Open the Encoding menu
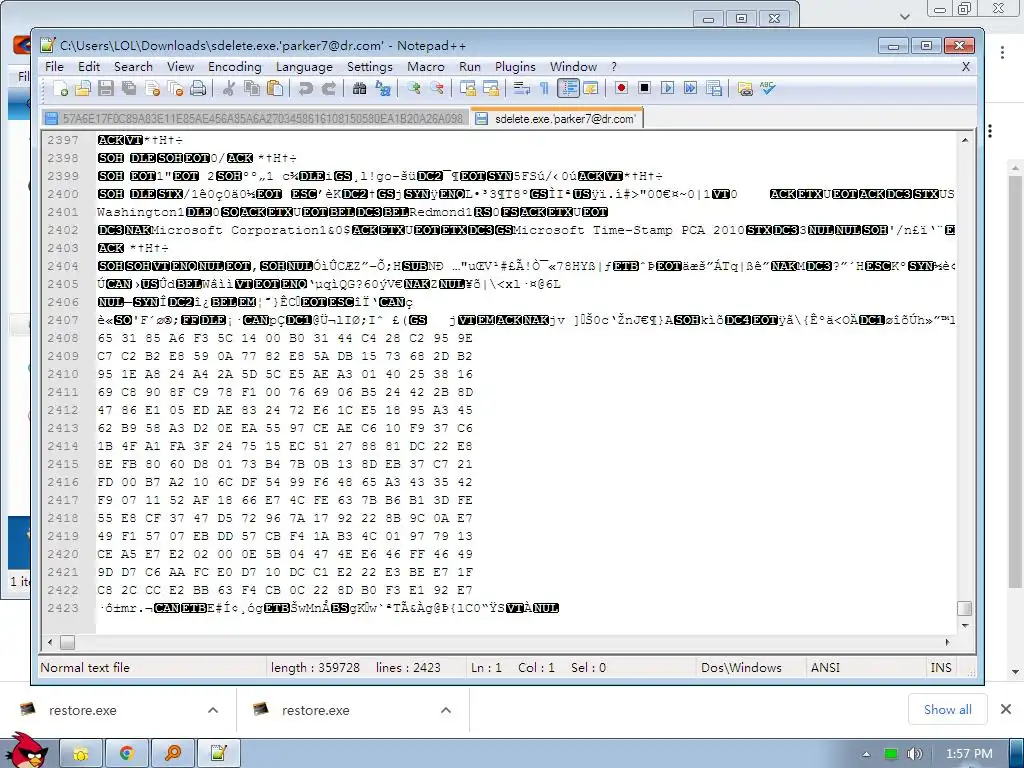This screenshot has height=768, width=1024. click(x=234, y=67)
